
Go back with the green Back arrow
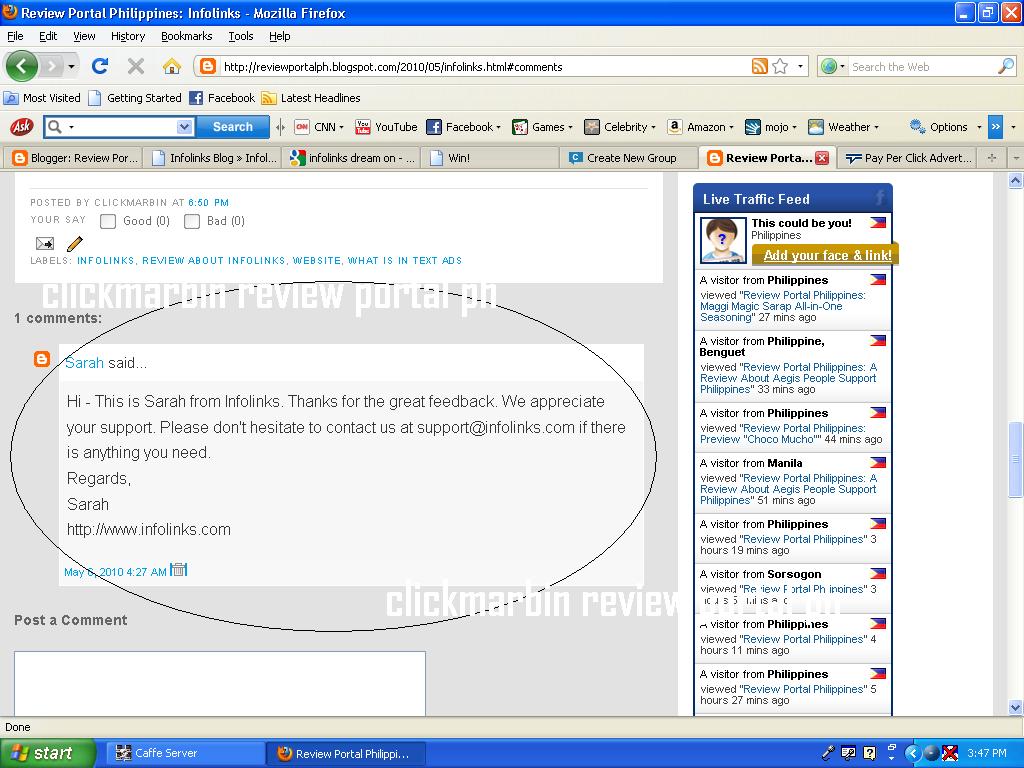[x=22, y=66]
